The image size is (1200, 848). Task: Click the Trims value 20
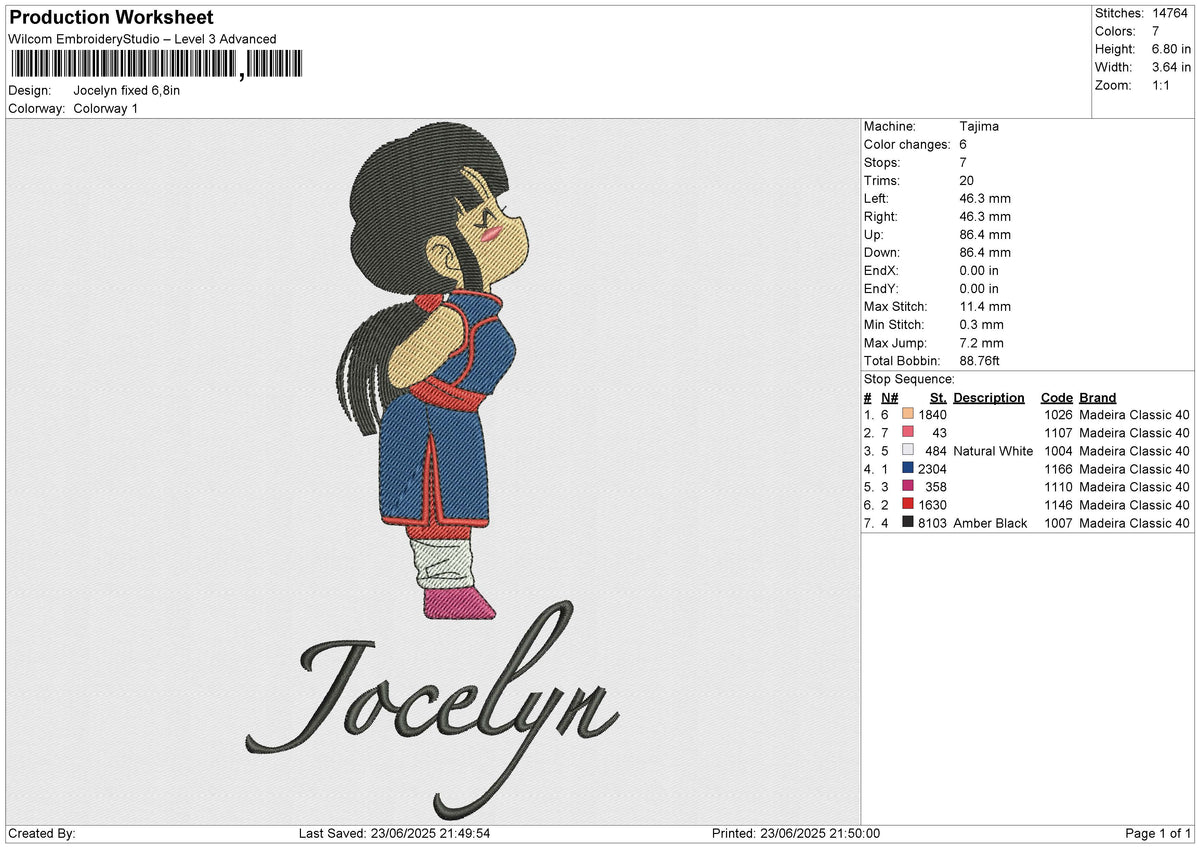[967, 180]
